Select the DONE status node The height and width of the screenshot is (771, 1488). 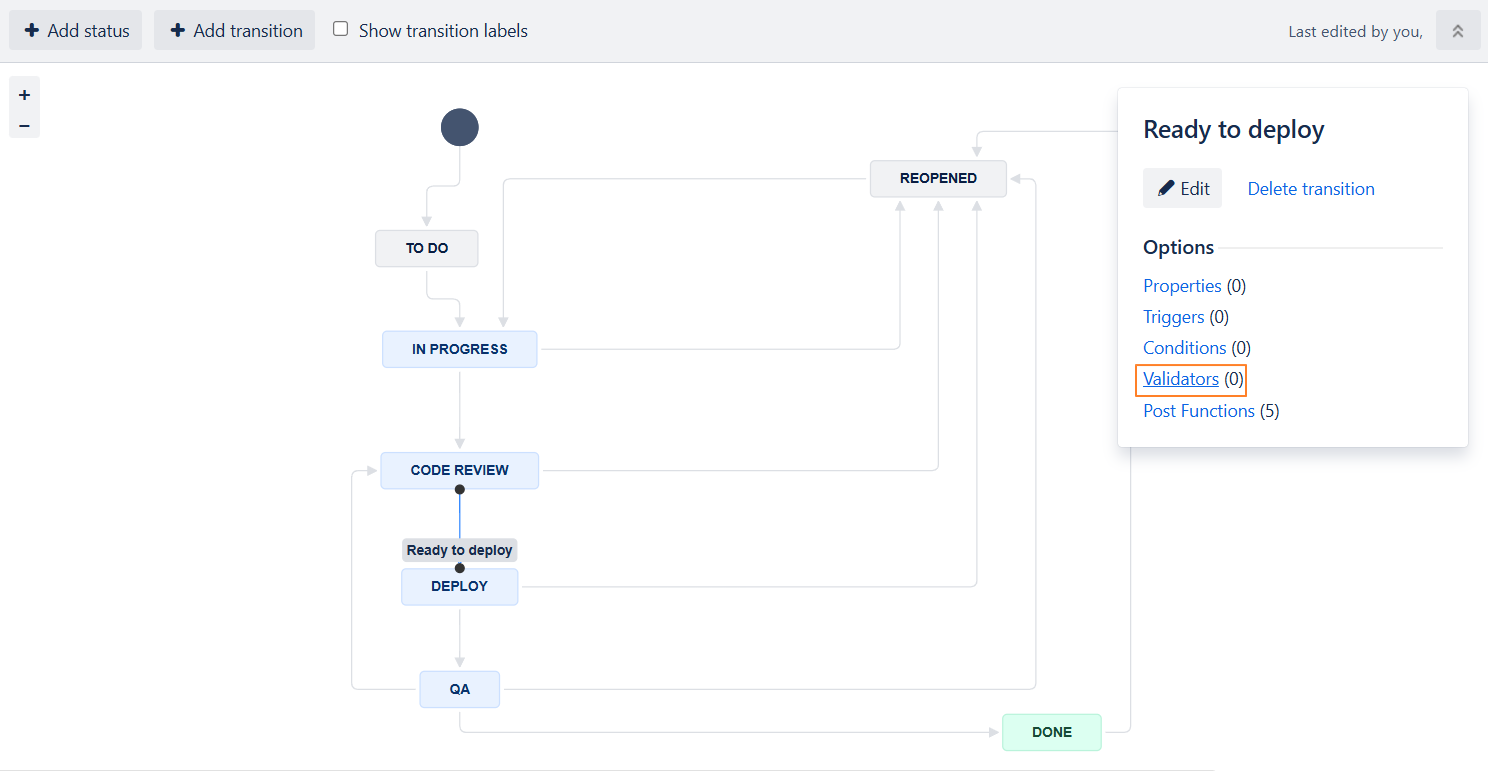click(x=1051, y=732)
